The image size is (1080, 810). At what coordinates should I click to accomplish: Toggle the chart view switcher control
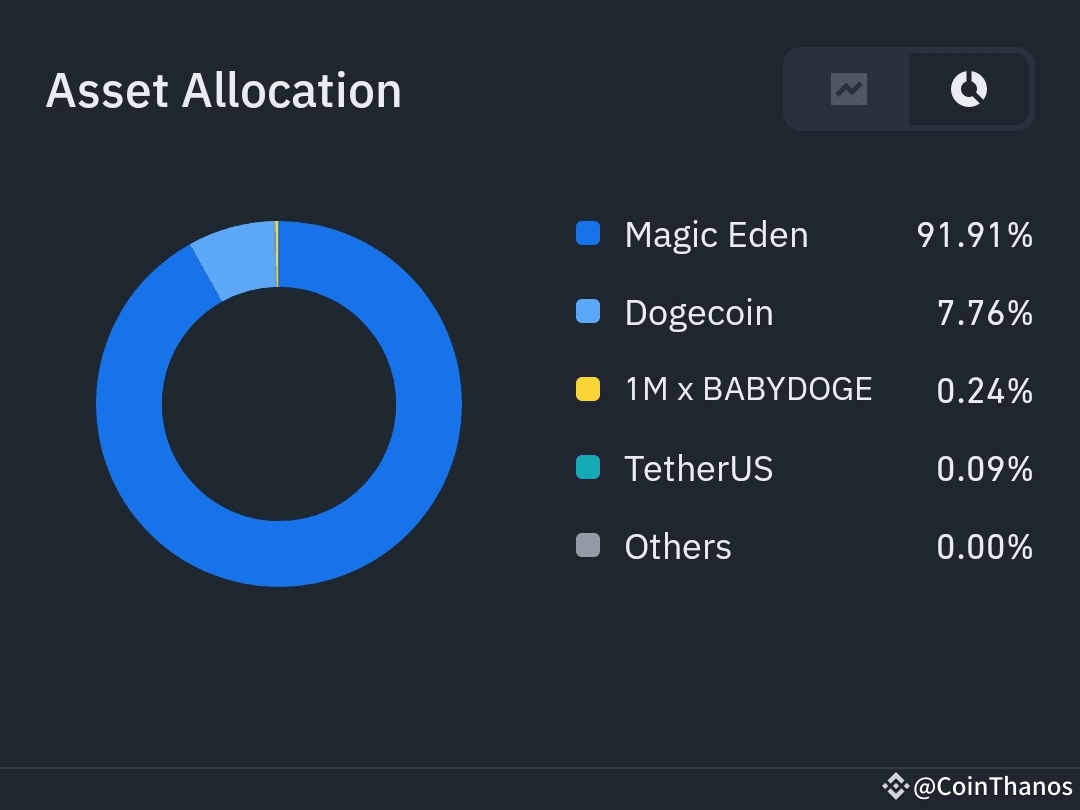(907, 89)
